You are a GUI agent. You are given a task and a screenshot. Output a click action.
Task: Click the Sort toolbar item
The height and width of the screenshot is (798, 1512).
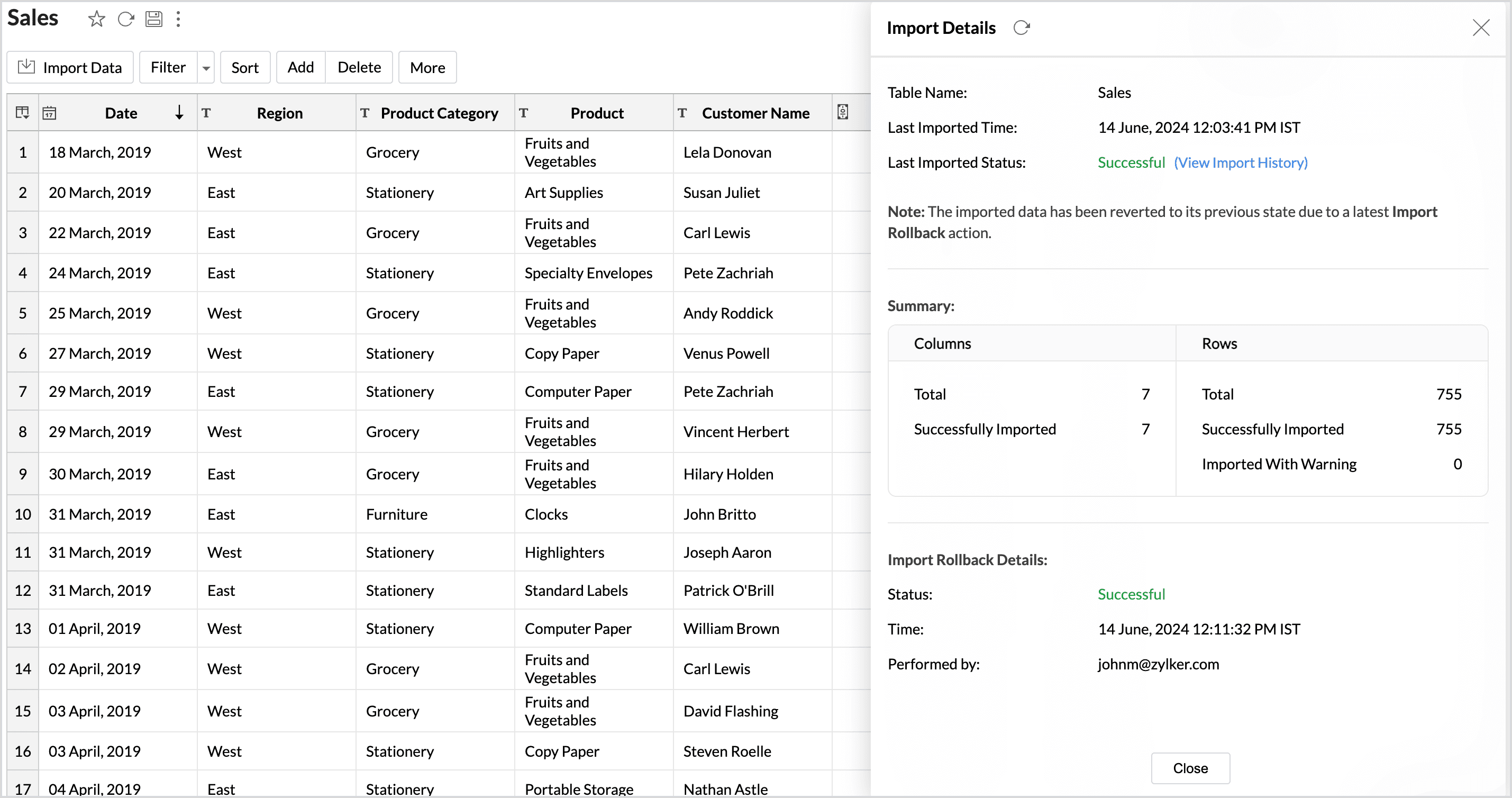(x=245, y=68)
